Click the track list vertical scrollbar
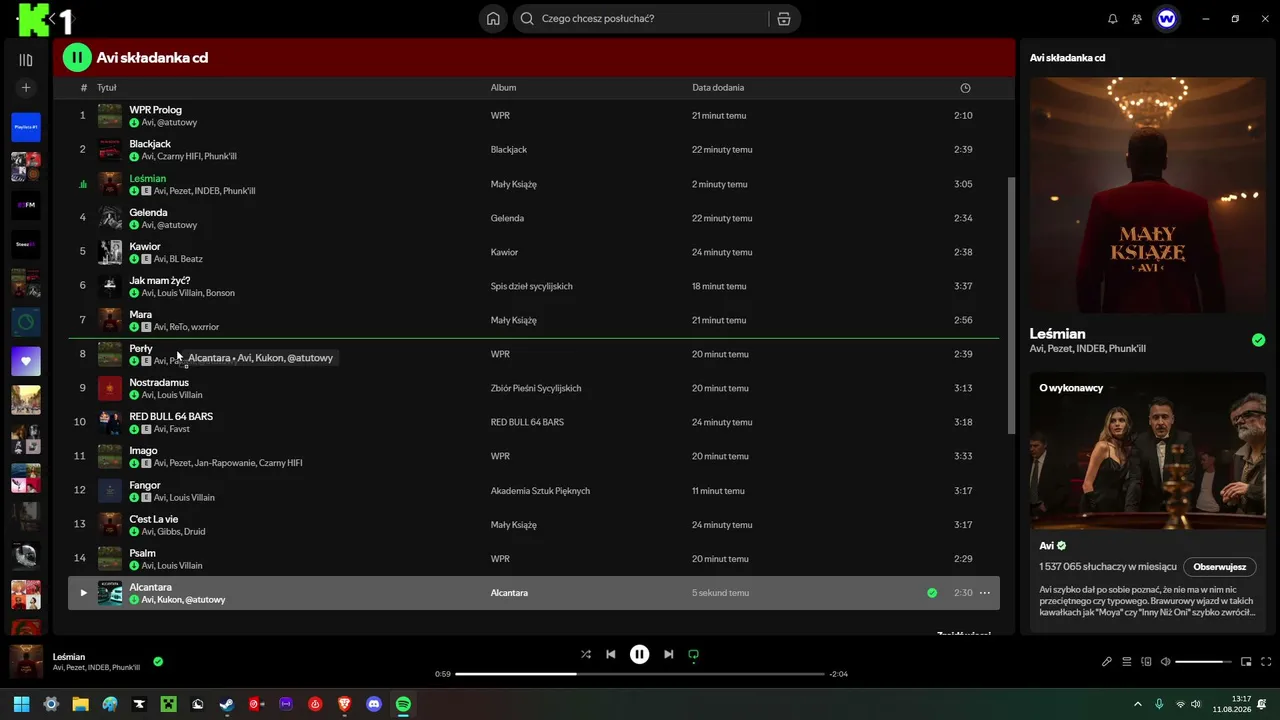This screenshot has width=1280, height=720. pos(1011,305)
